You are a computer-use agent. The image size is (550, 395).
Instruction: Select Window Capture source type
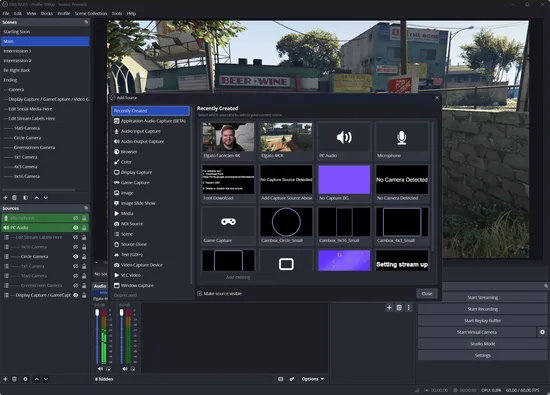click(x=150, y=286)
